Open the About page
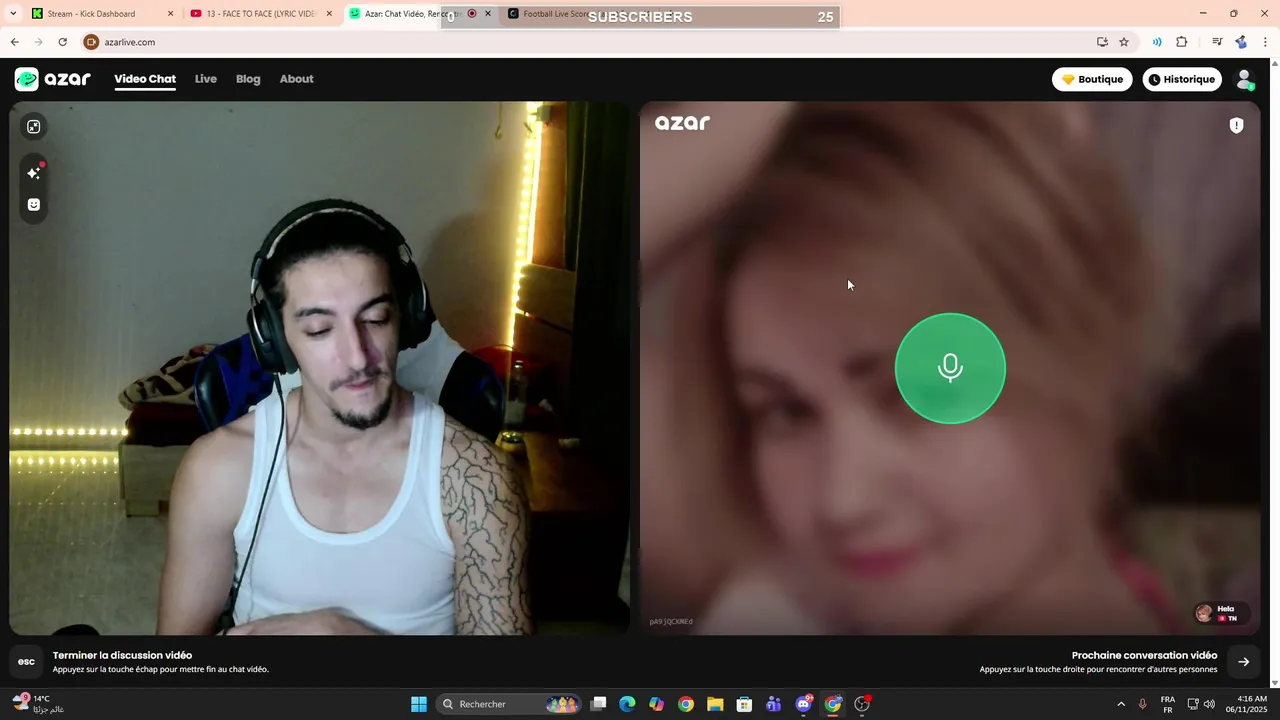This screenshot has width=1280, height=720. tap(296, 79)
